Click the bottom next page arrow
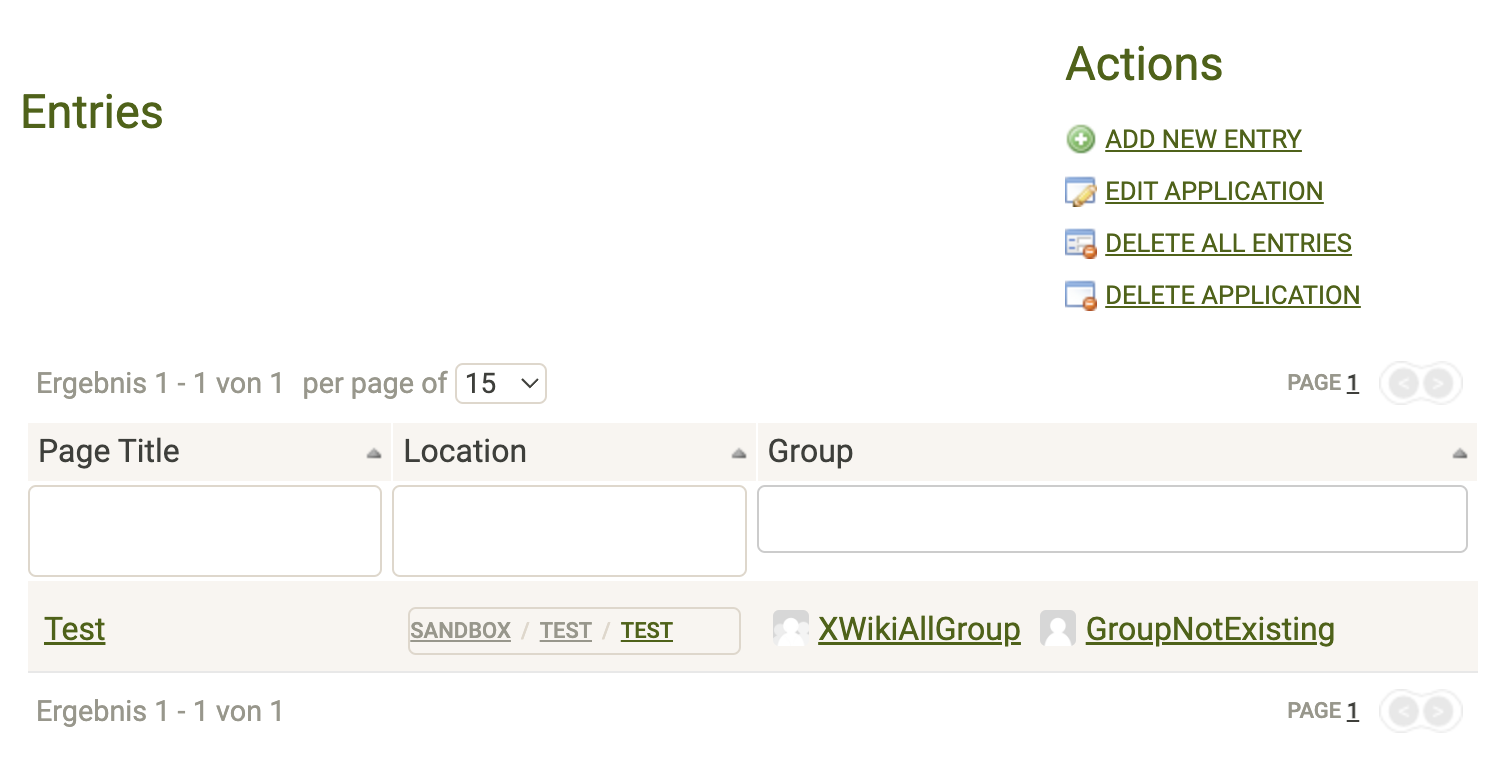1496x766 pixels. point(1438,711)
